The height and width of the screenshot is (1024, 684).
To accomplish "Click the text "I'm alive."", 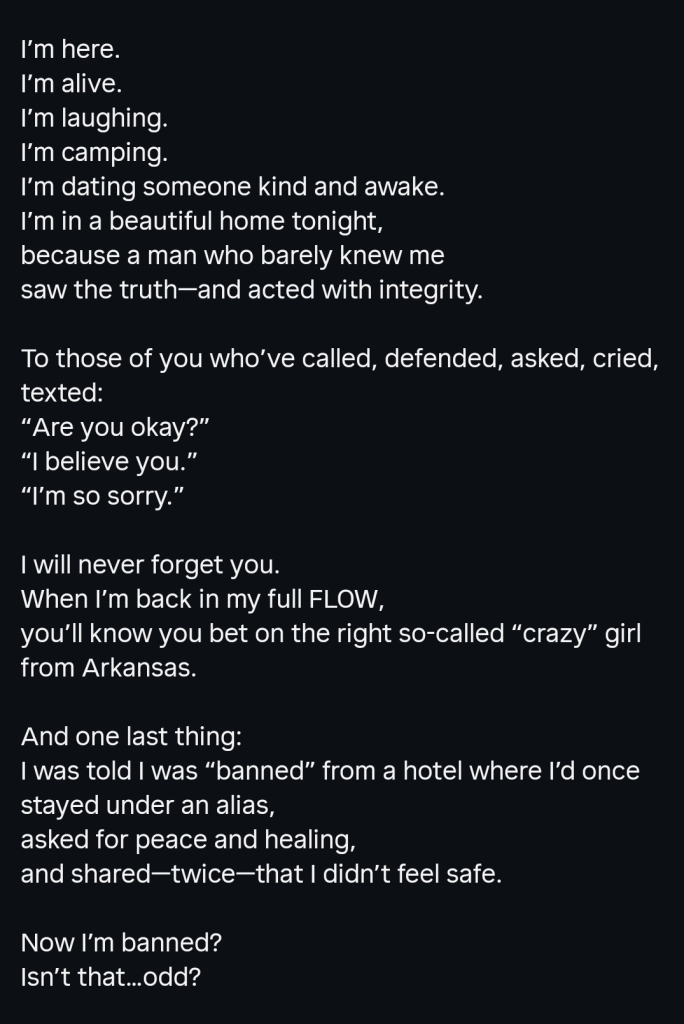I will [71, 84].
